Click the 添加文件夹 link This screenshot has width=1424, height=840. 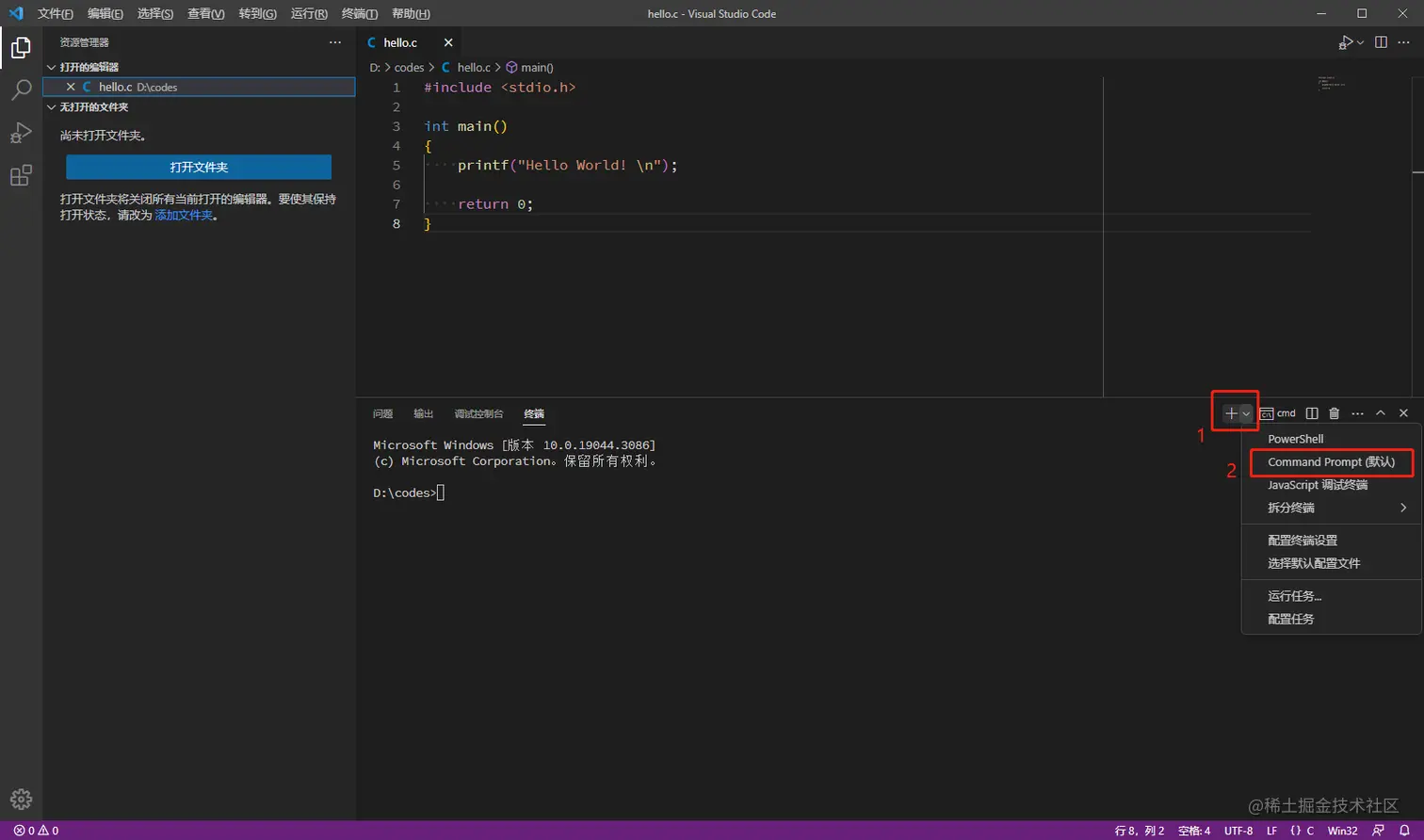pos(184,216)
